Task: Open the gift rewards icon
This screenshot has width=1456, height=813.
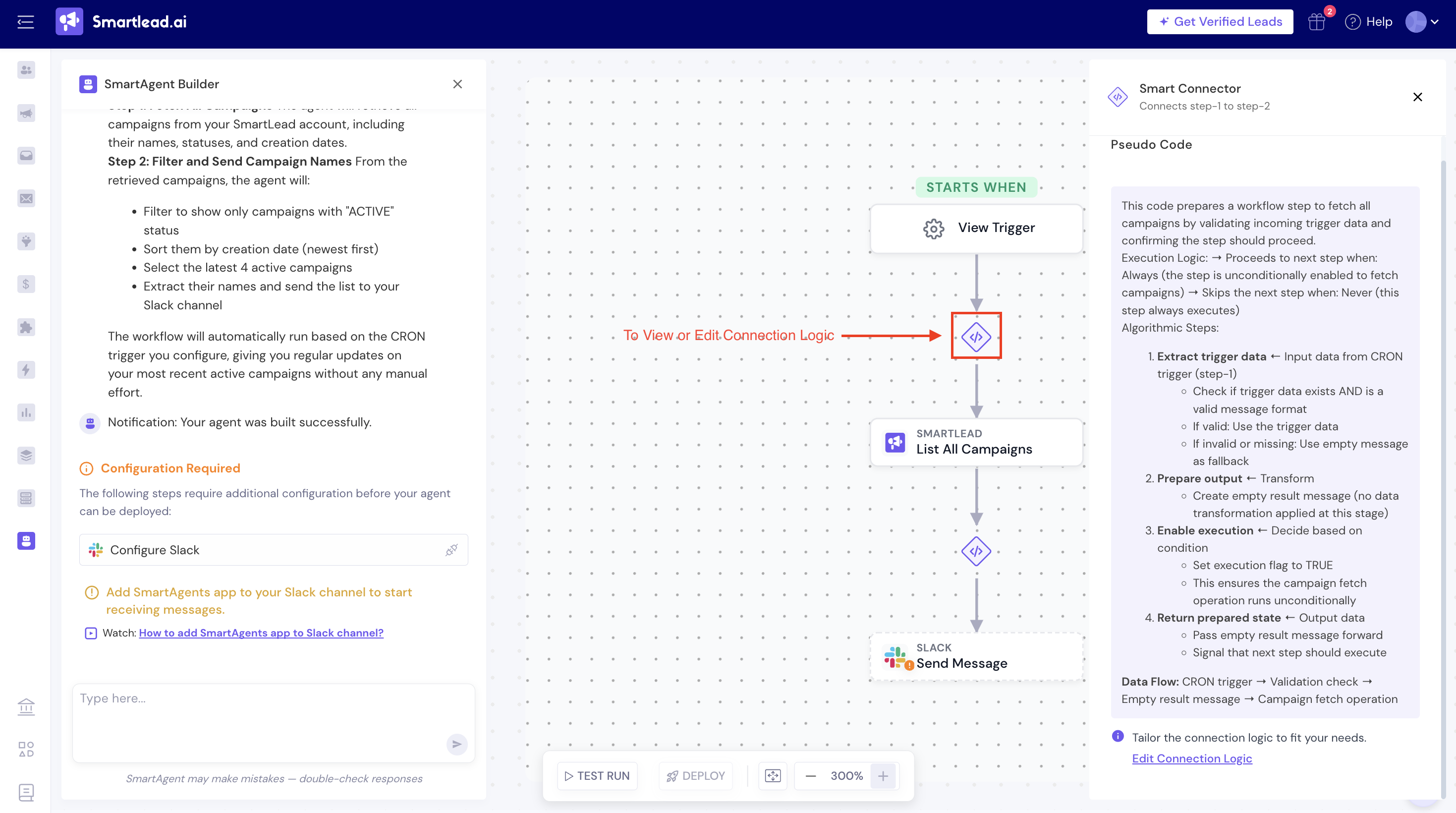Action: point(1316,22)
